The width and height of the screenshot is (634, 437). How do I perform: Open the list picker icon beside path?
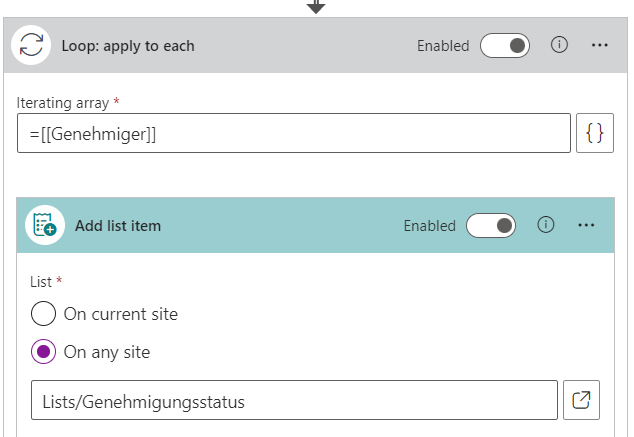581,401
